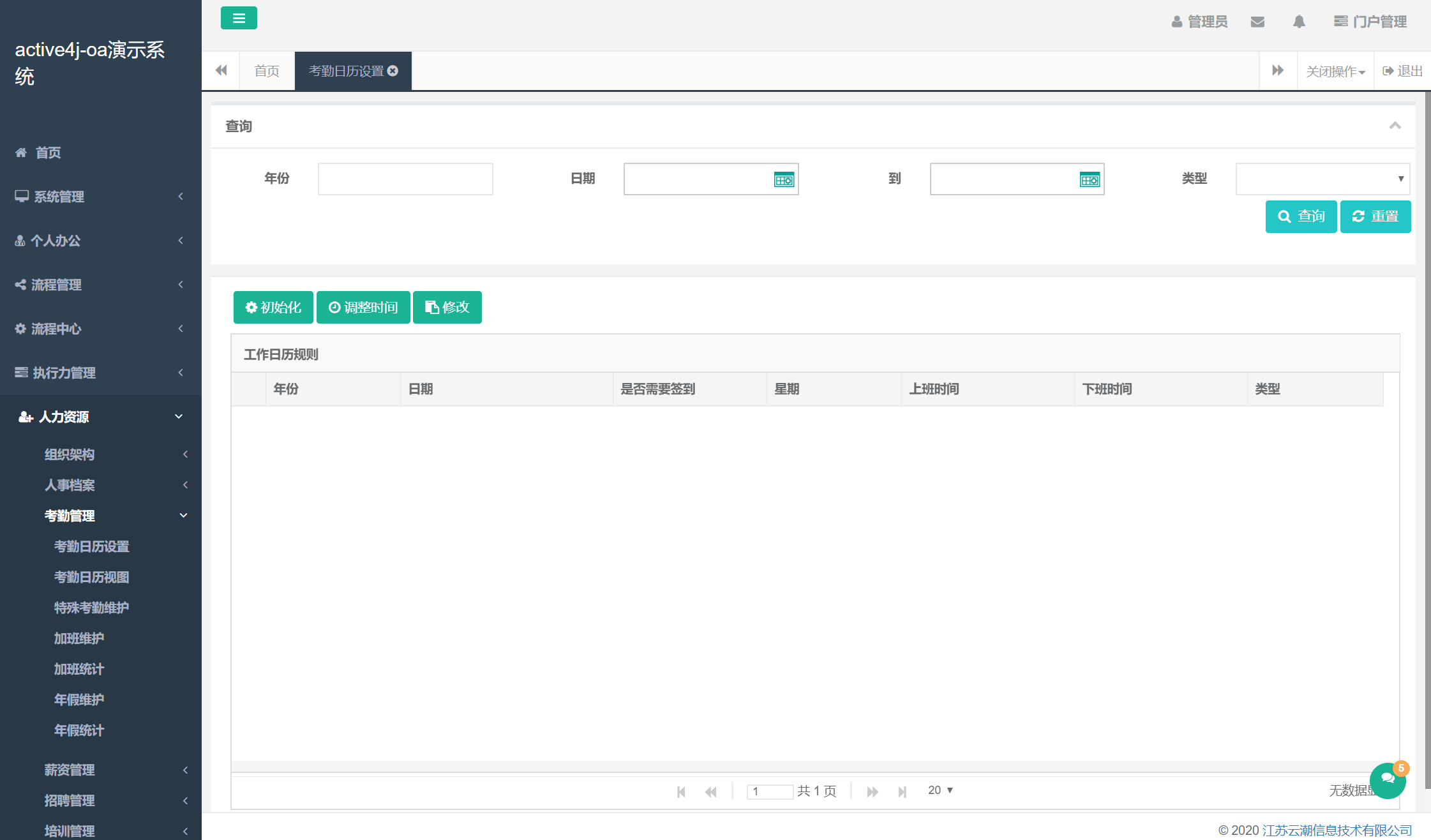Image resolution: width=1431 pixels, height=840 pixels.
Task: Click the notification bell icon
Action: click(x=1299, y=21)
